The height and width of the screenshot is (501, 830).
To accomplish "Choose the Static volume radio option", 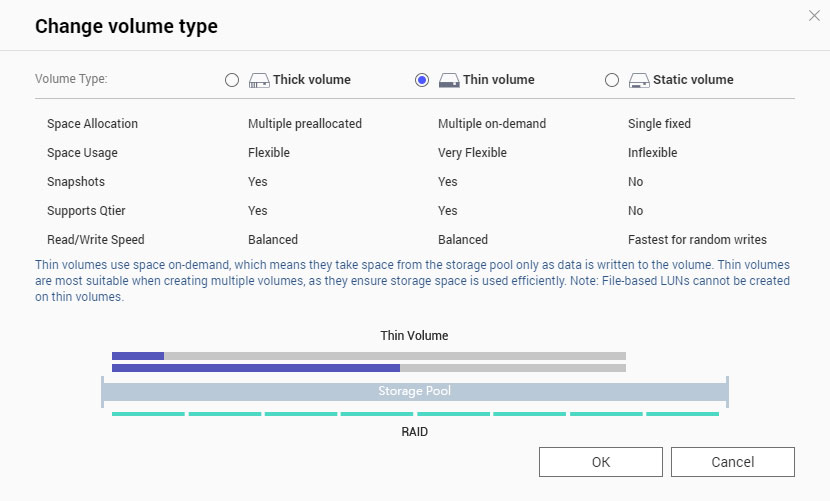I will tap(612, 80).
